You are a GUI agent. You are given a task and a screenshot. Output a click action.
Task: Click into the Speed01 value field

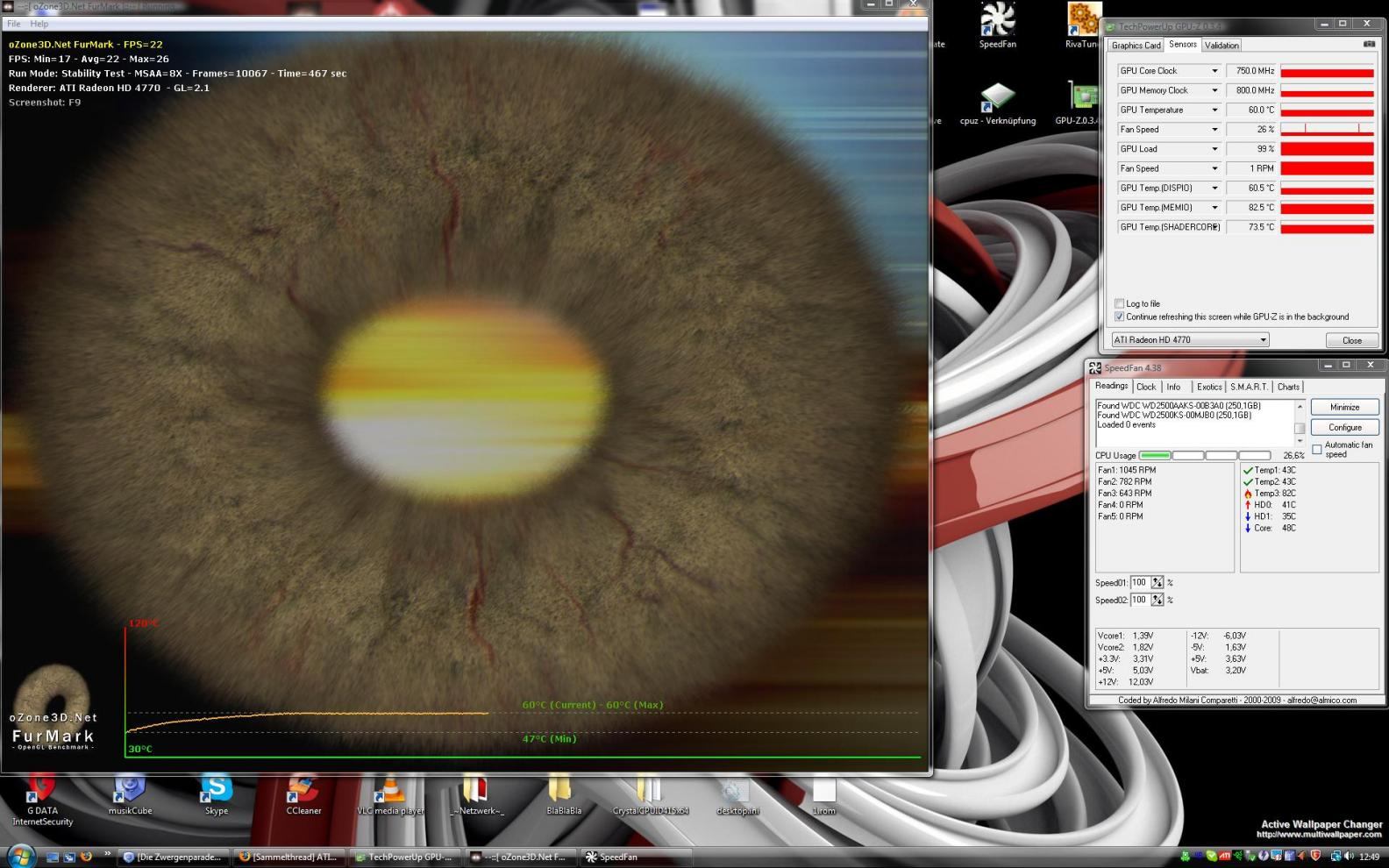[1140, 582]
